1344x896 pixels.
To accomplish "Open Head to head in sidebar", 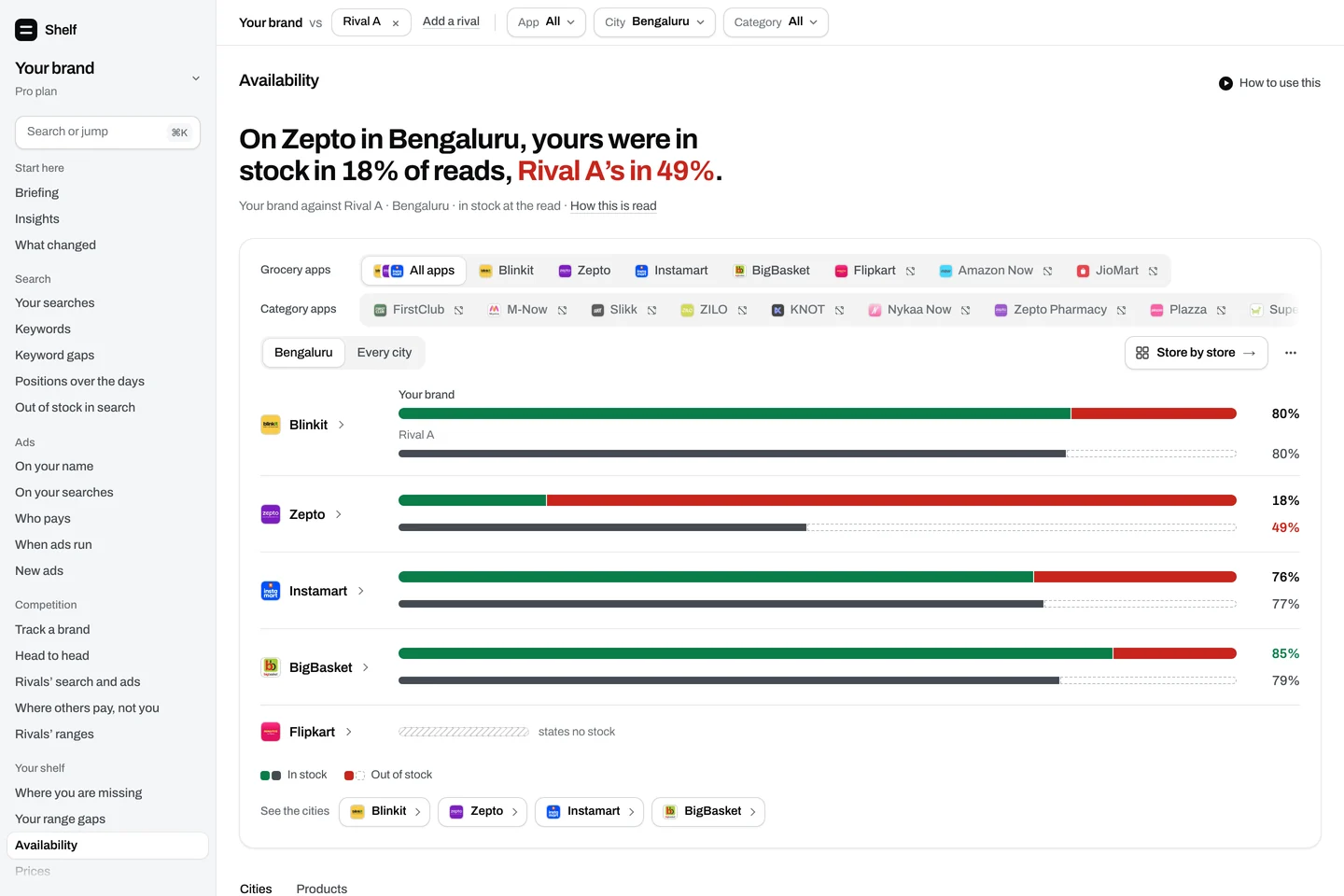I will 52,656.
